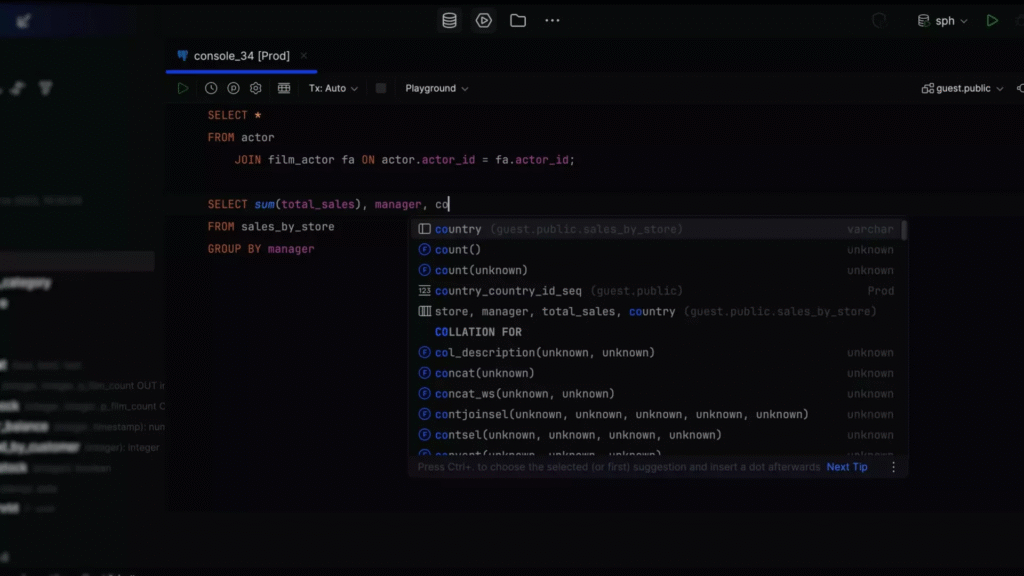Open the Services tool icon
Viewport: 1024px width, 576px height.
pos(484,20)
